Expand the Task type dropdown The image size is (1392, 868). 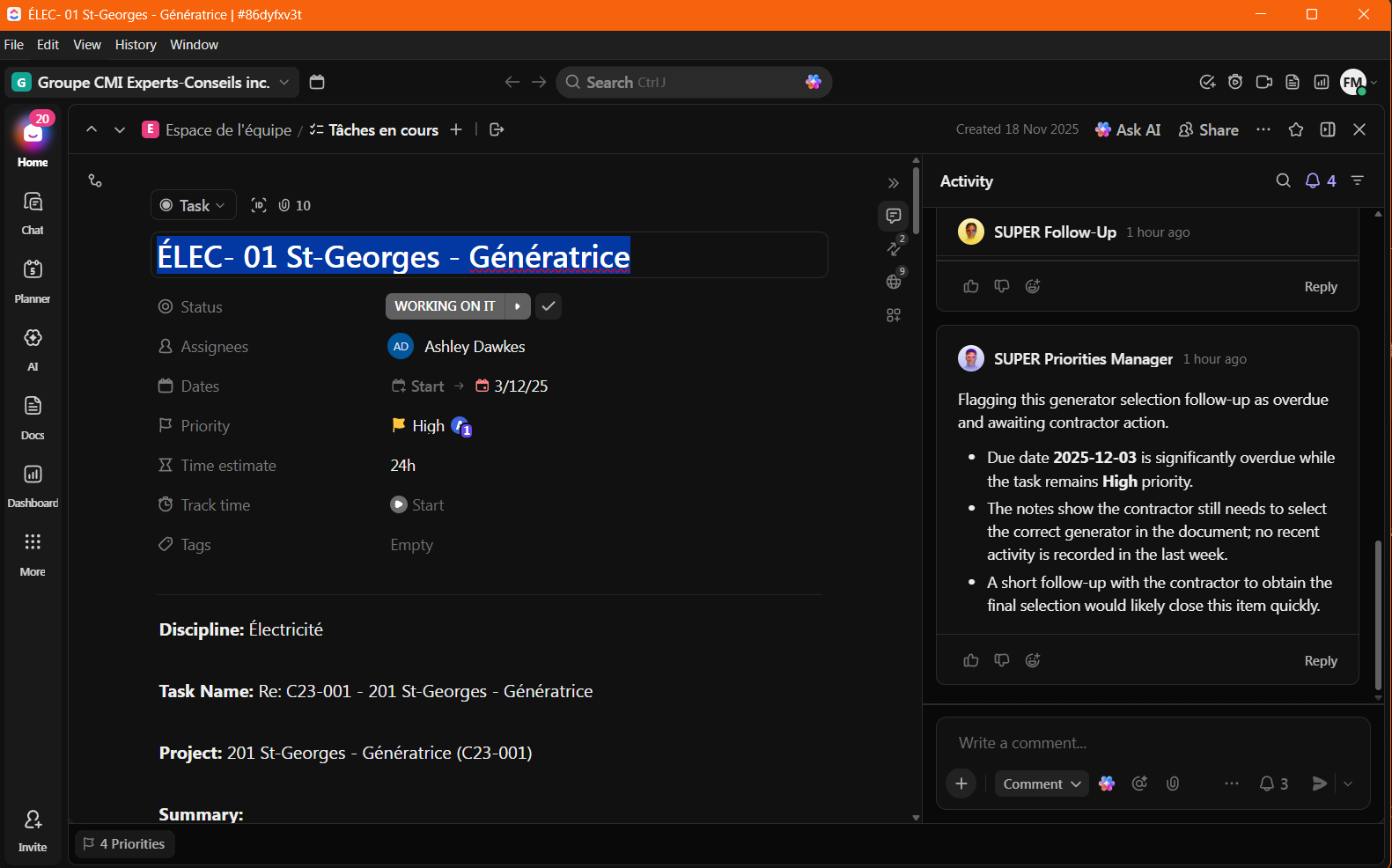(194, 206)
